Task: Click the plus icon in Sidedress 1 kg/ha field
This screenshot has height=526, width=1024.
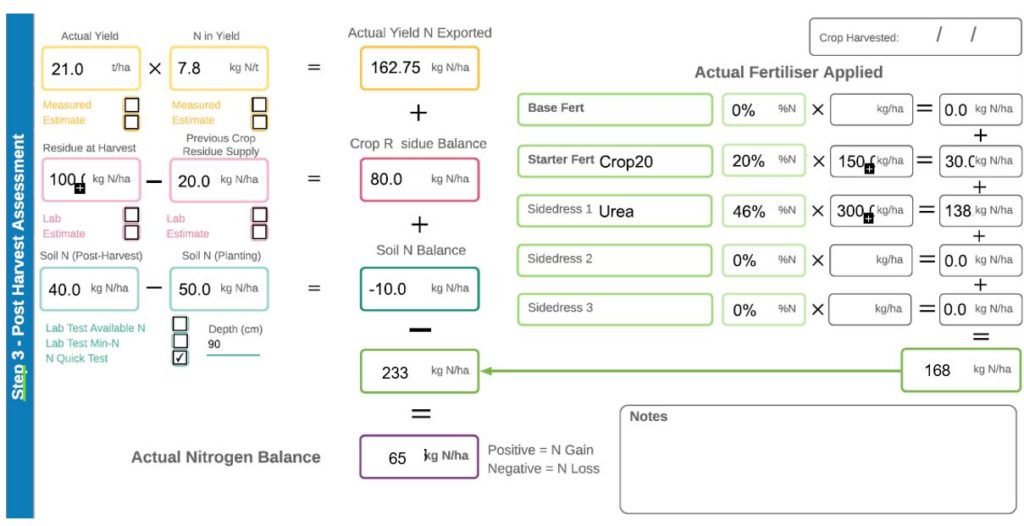Action: tap(868, 218)
